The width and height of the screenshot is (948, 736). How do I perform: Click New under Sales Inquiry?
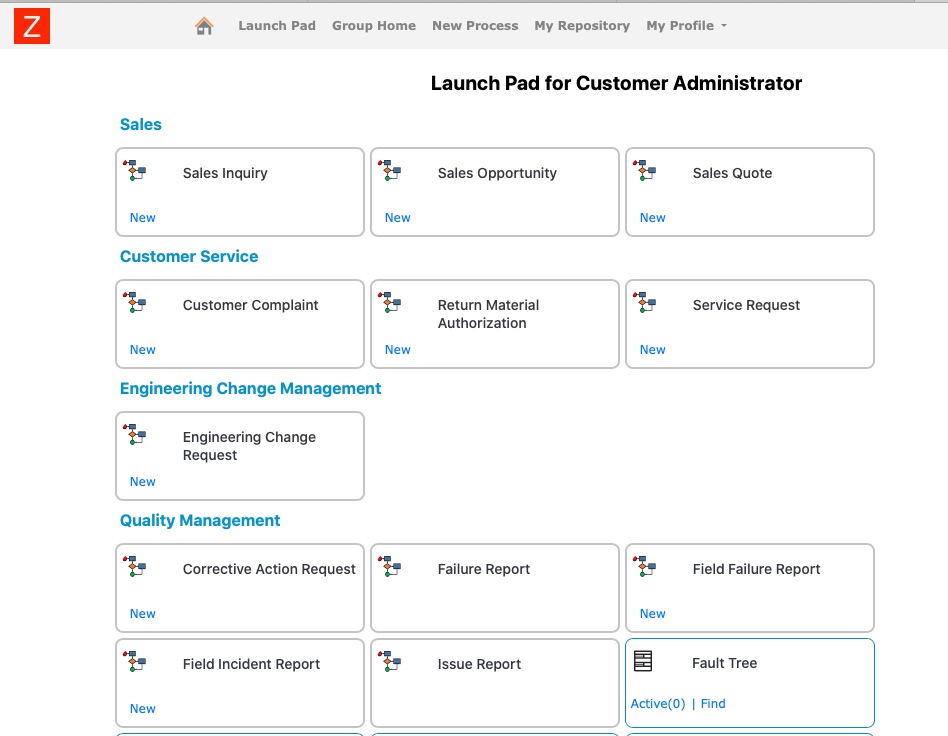tap(143, 218)
